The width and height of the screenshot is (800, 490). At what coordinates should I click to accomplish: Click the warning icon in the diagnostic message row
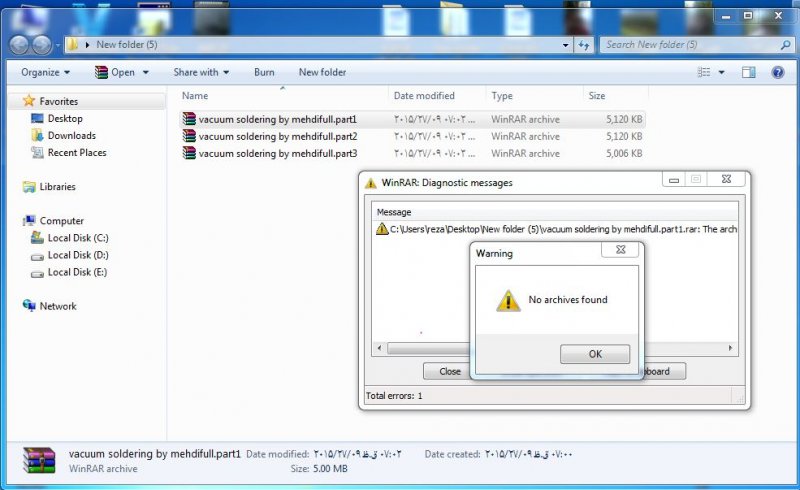(x=382, y=229)
